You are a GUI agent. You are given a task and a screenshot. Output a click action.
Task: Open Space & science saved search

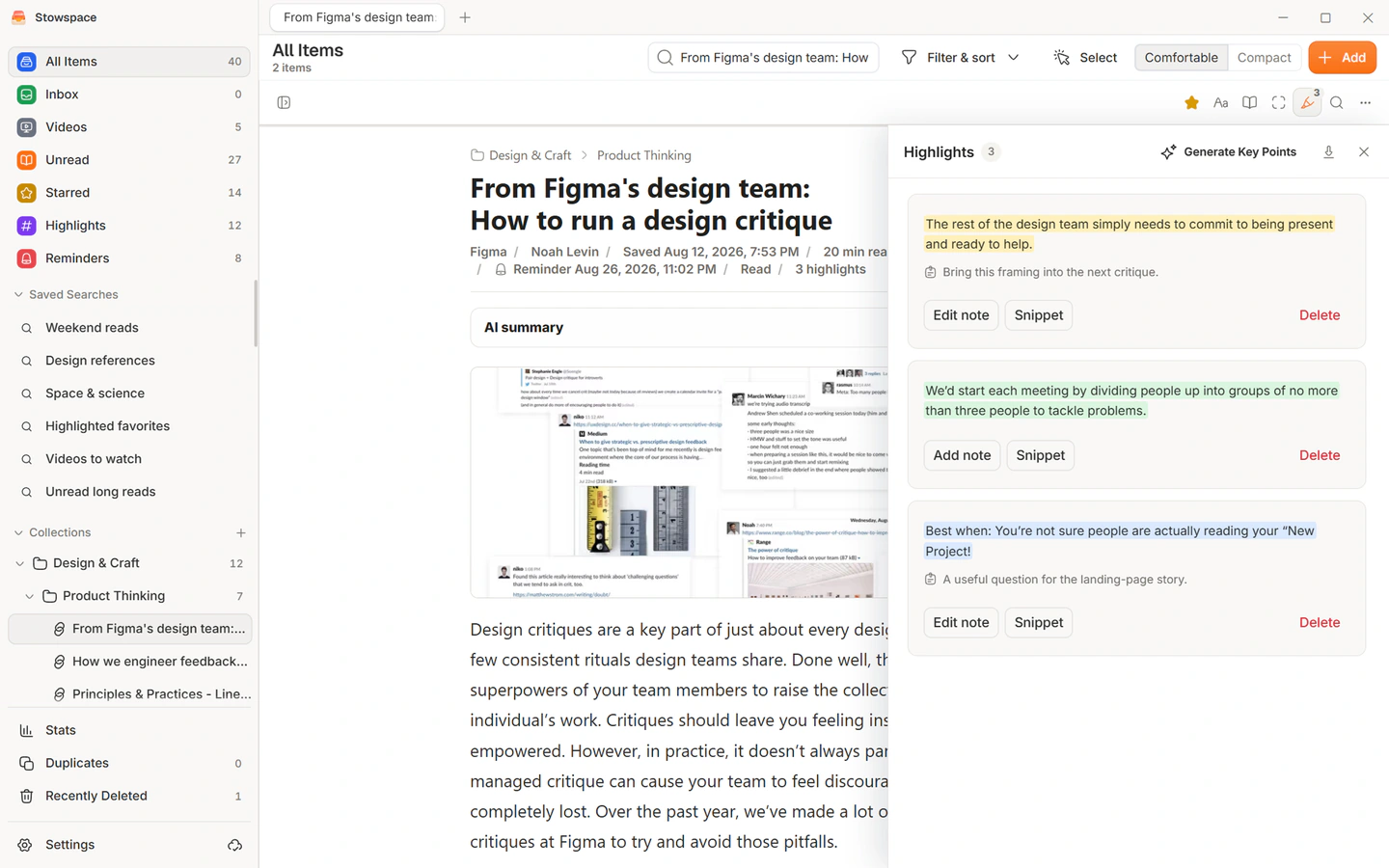point(129,393)
